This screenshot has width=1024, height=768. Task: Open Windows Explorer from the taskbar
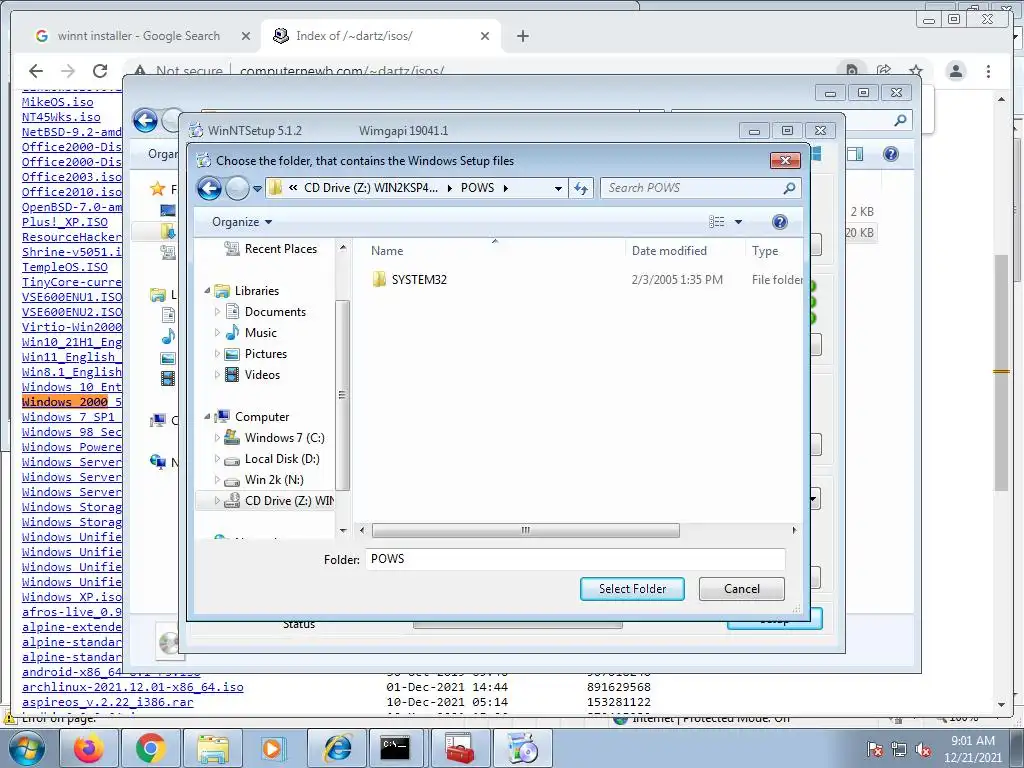coord(212,748)
